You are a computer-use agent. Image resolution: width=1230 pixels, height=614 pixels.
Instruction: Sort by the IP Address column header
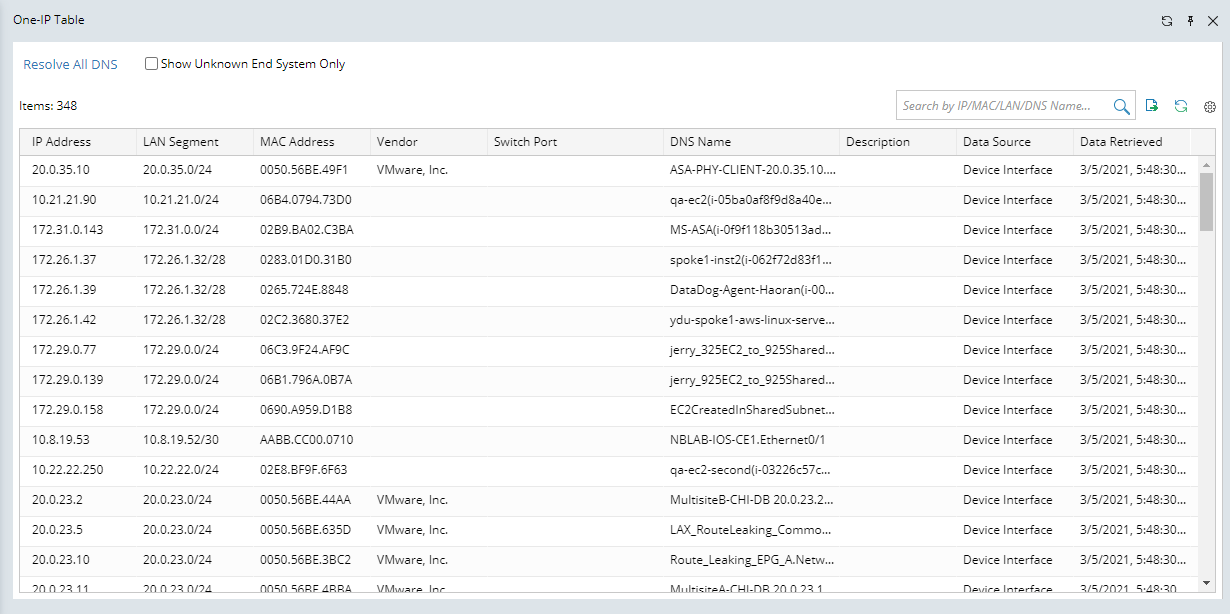click(x=61, y=142)
